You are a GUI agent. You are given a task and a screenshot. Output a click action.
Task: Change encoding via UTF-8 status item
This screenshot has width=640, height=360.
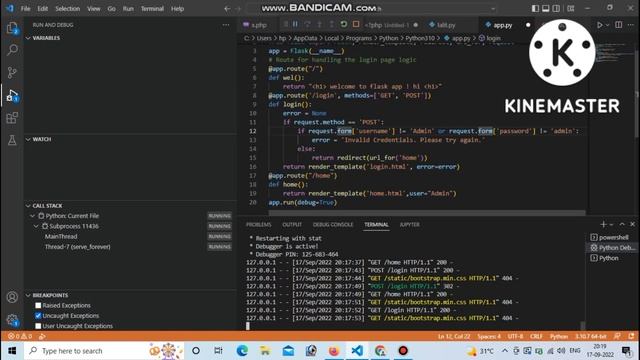click(x=515, y=336)
